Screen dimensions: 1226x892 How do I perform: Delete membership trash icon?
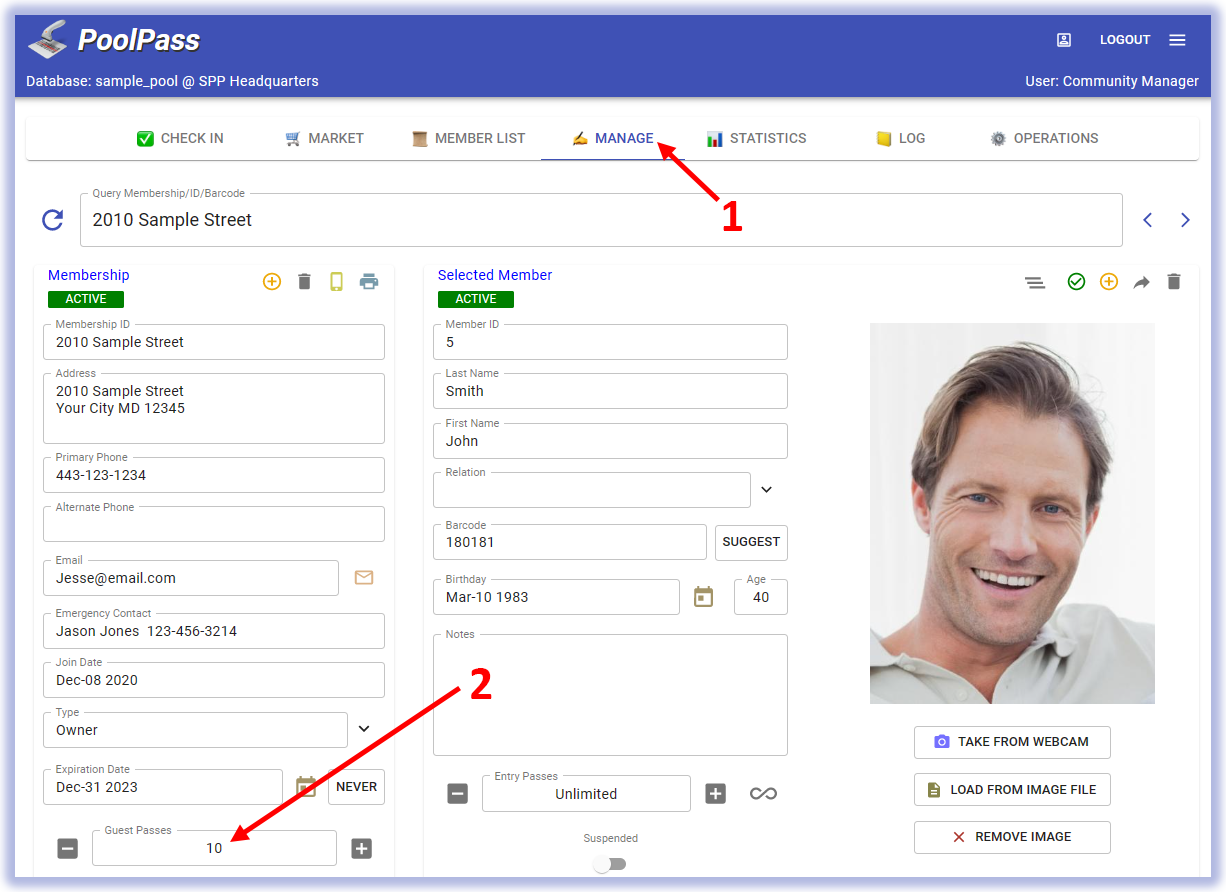click(305, 282)
